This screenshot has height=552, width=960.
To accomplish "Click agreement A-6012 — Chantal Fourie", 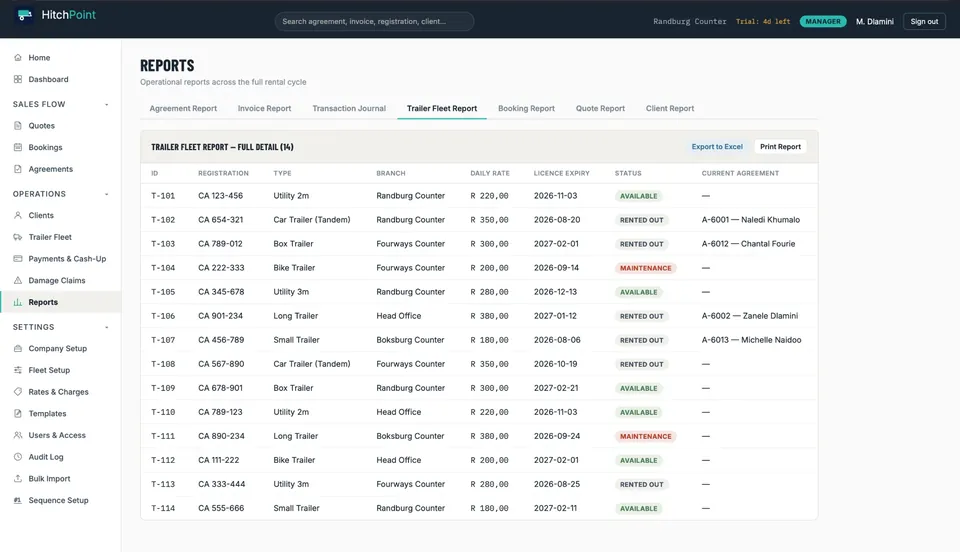I will tap(748, 244).
